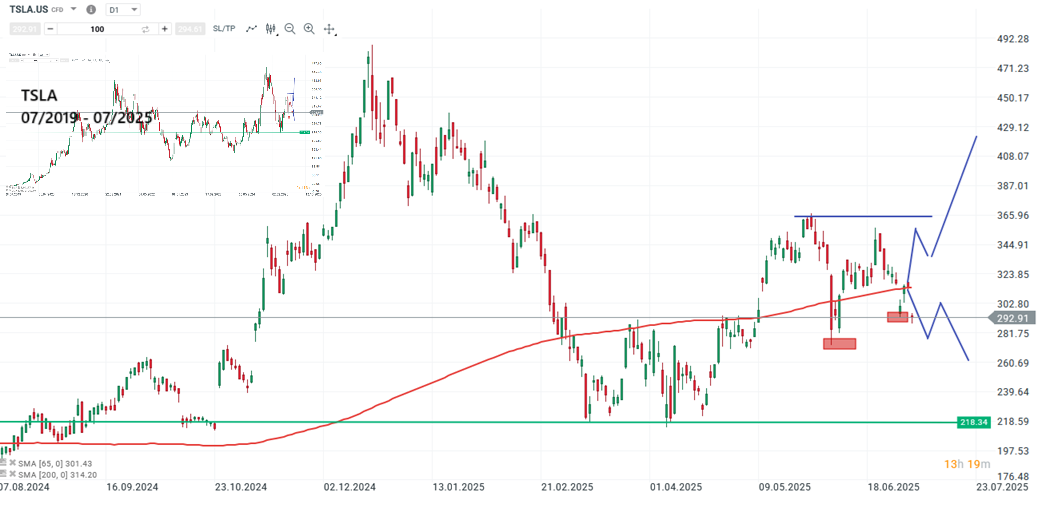This screenshot has width=1042, height=505.
Task: Increase volume with the plus button
Action: (165, 29)
